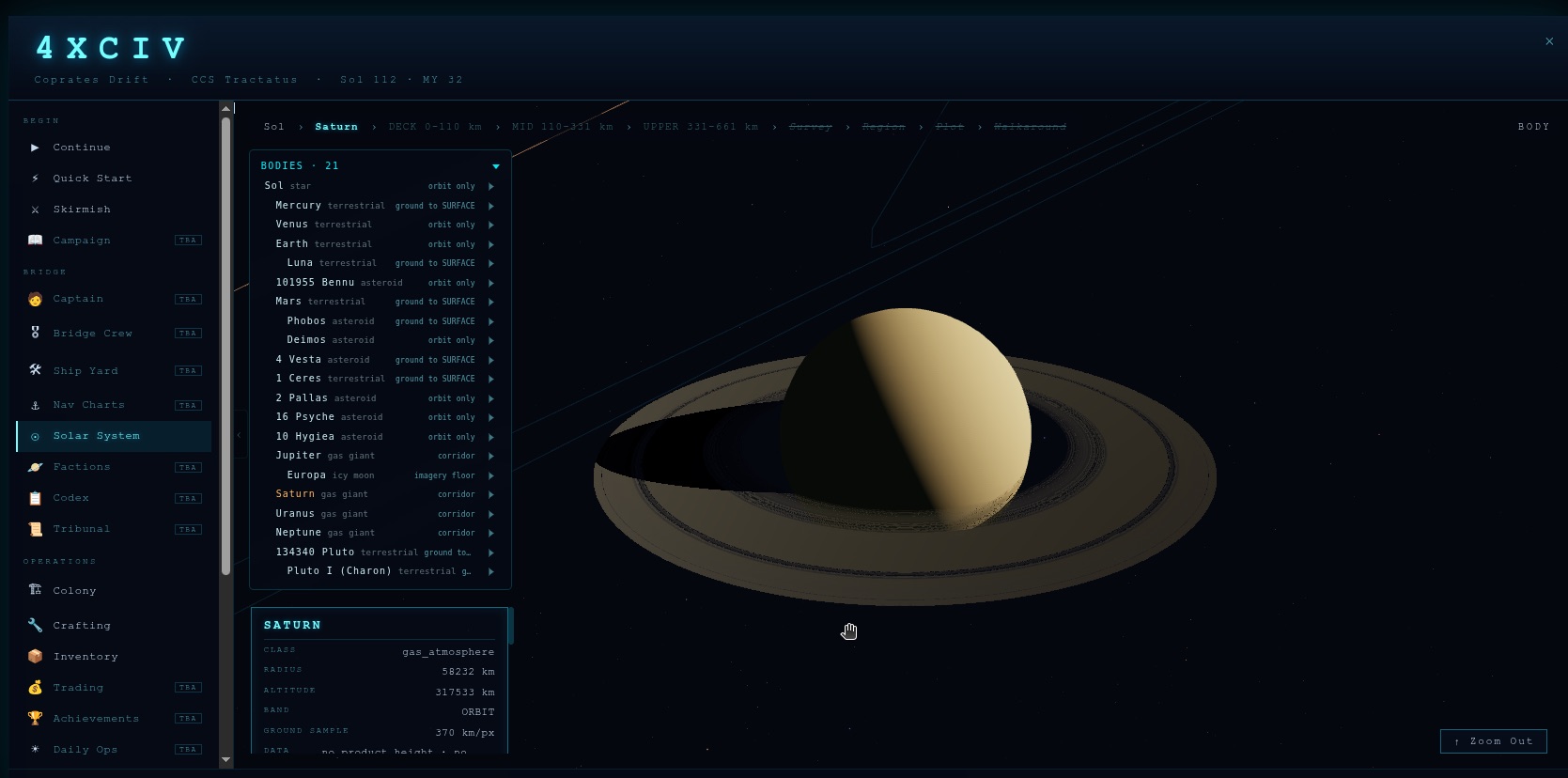Expand the Saturn row arrow
Image resolution: width=1568 pixels, height=778 pixels.
tap(491, 494)
